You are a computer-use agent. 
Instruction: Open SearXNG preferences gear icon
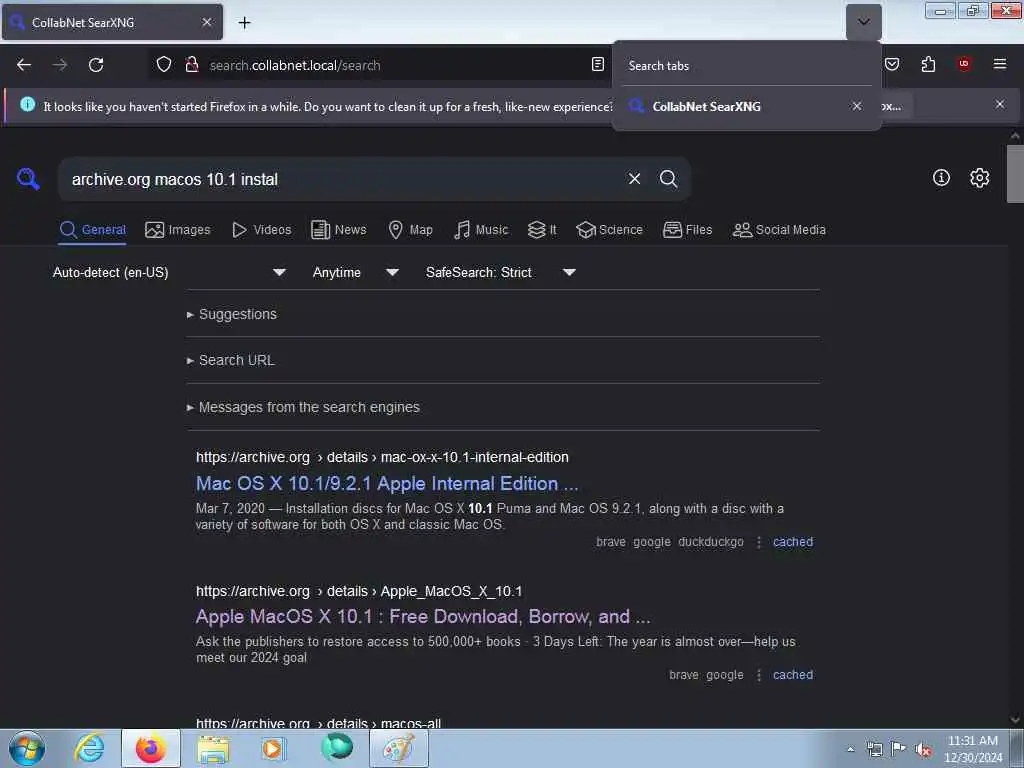click(979, 178)
